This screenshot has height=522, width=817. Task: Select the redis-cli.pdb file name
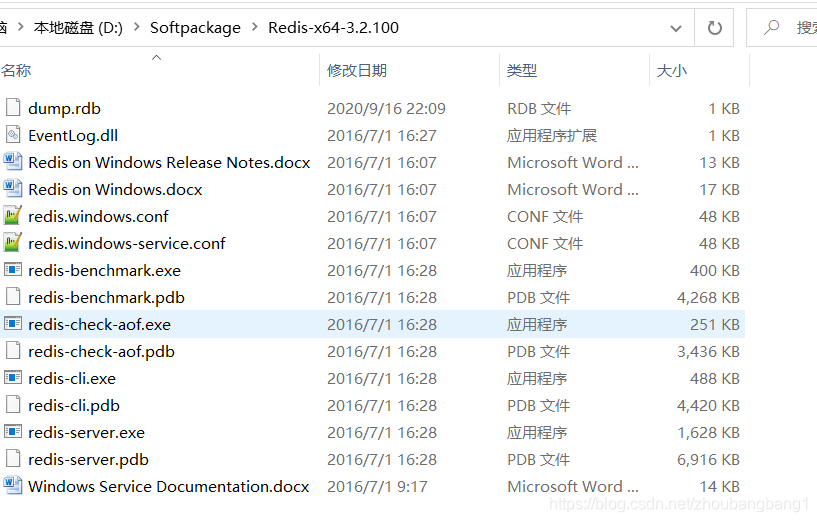[x=74, y=405]
